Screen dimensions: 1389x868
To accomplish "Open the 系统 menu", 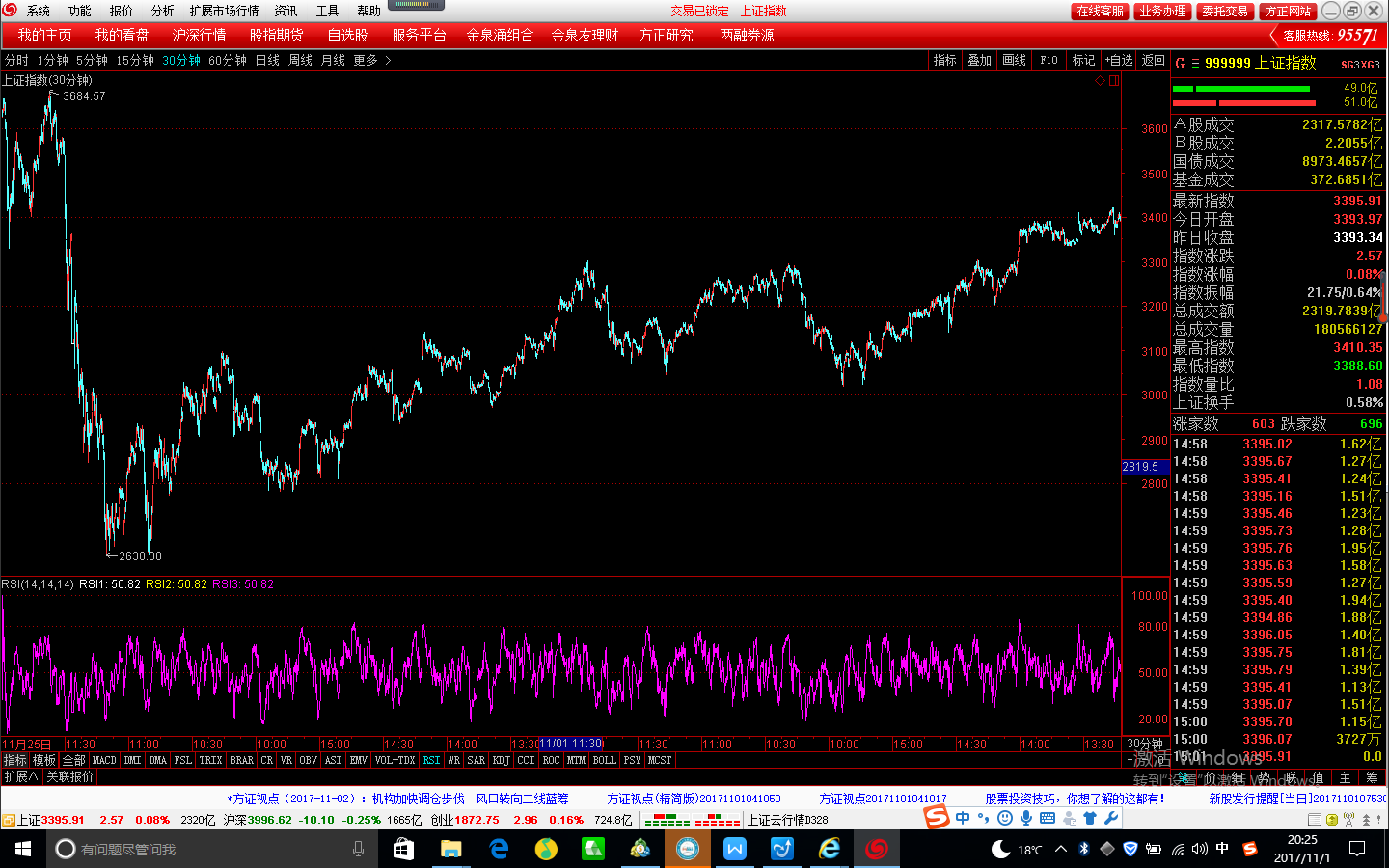I will pyautogui.click(x=39, y=11).
